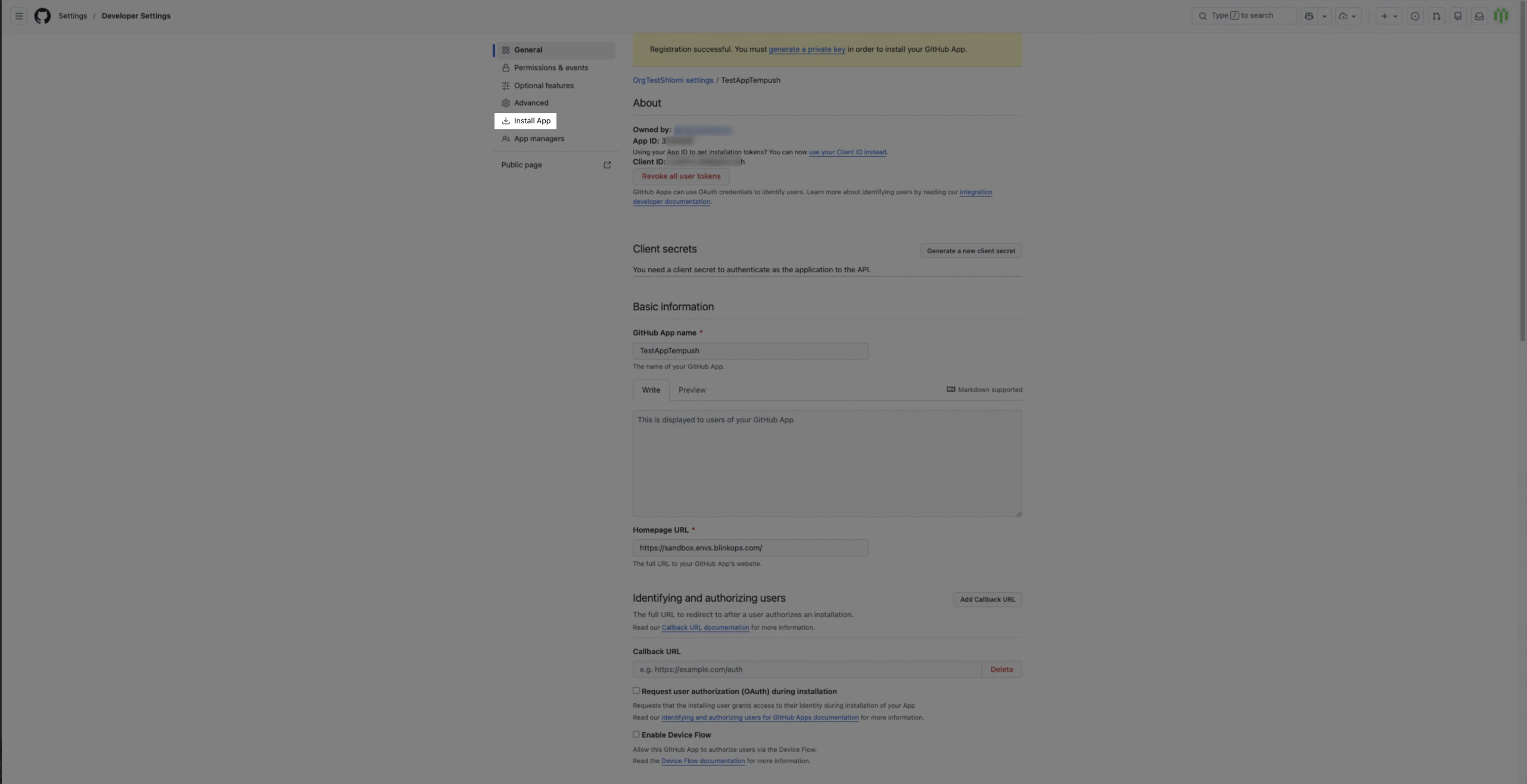Open the green user avatar menu
This screenshot has height=784, width=1527.
[x=1501, y=16]
